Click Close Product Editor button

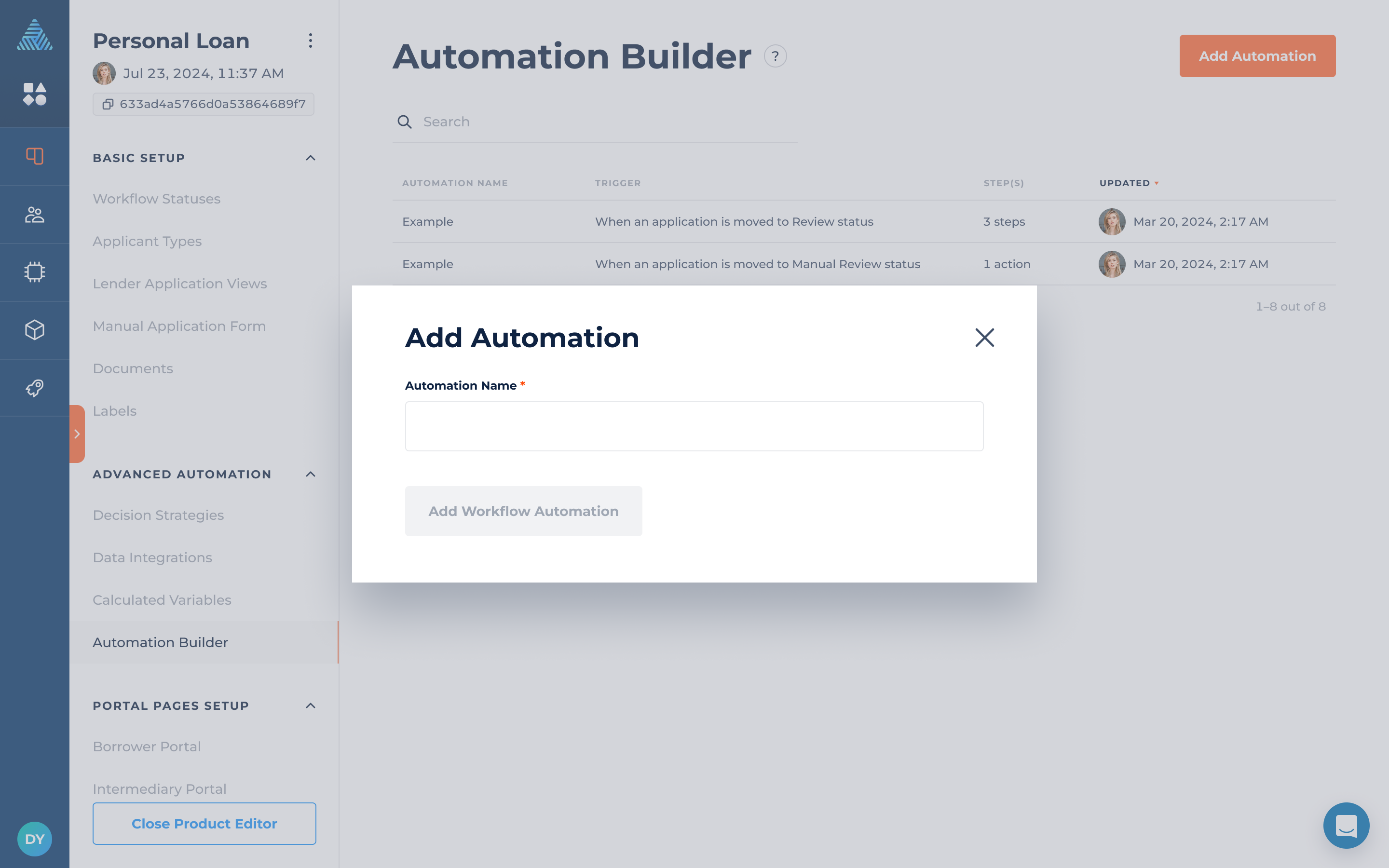(204, 823)
